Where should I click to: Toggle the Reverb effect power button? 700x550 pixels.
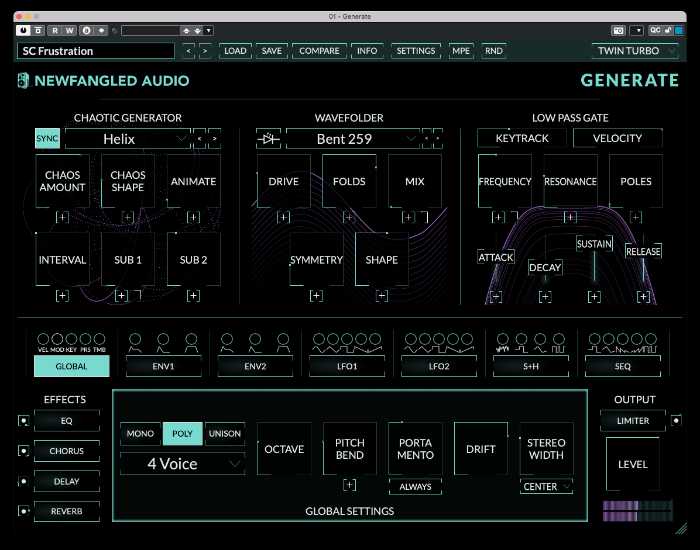(x=24, y=511)
